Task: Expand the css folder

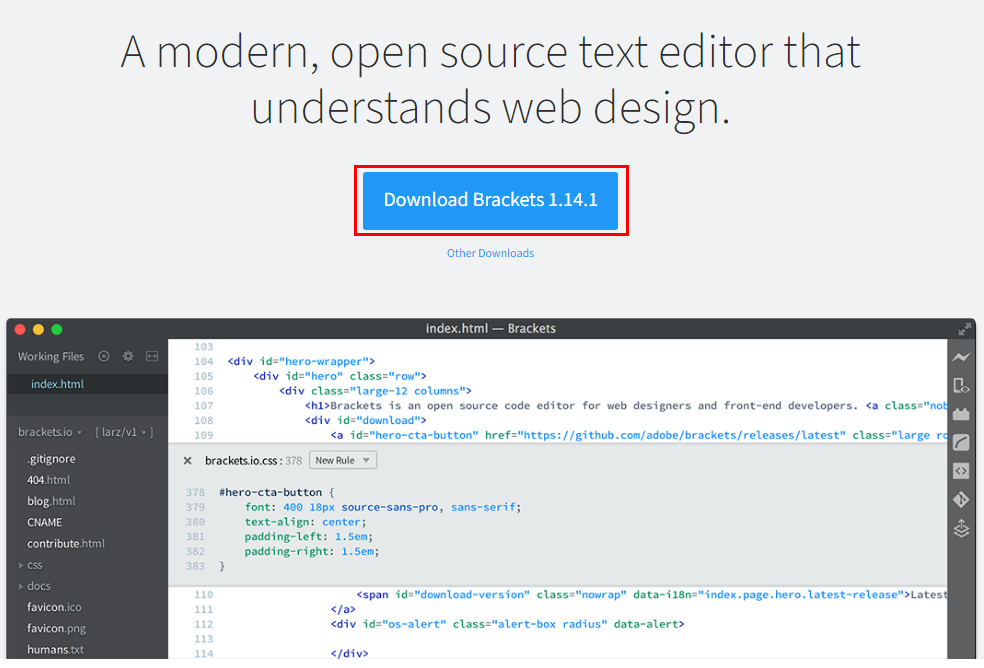Action: point(31,565)
